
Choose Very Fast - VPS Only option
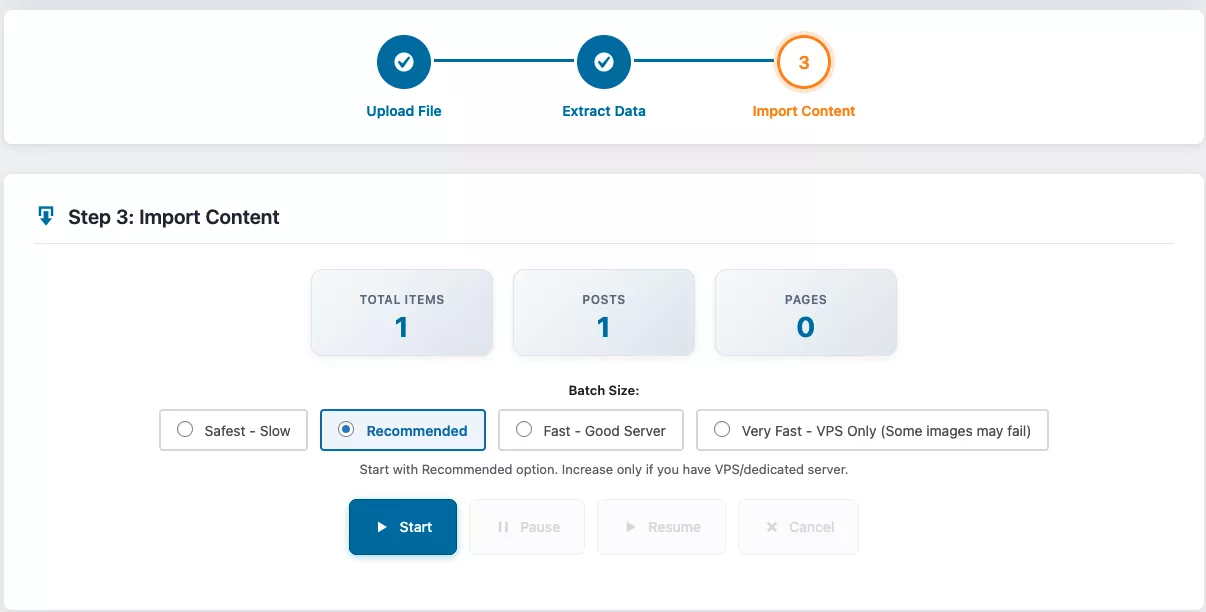coord(872,430)
